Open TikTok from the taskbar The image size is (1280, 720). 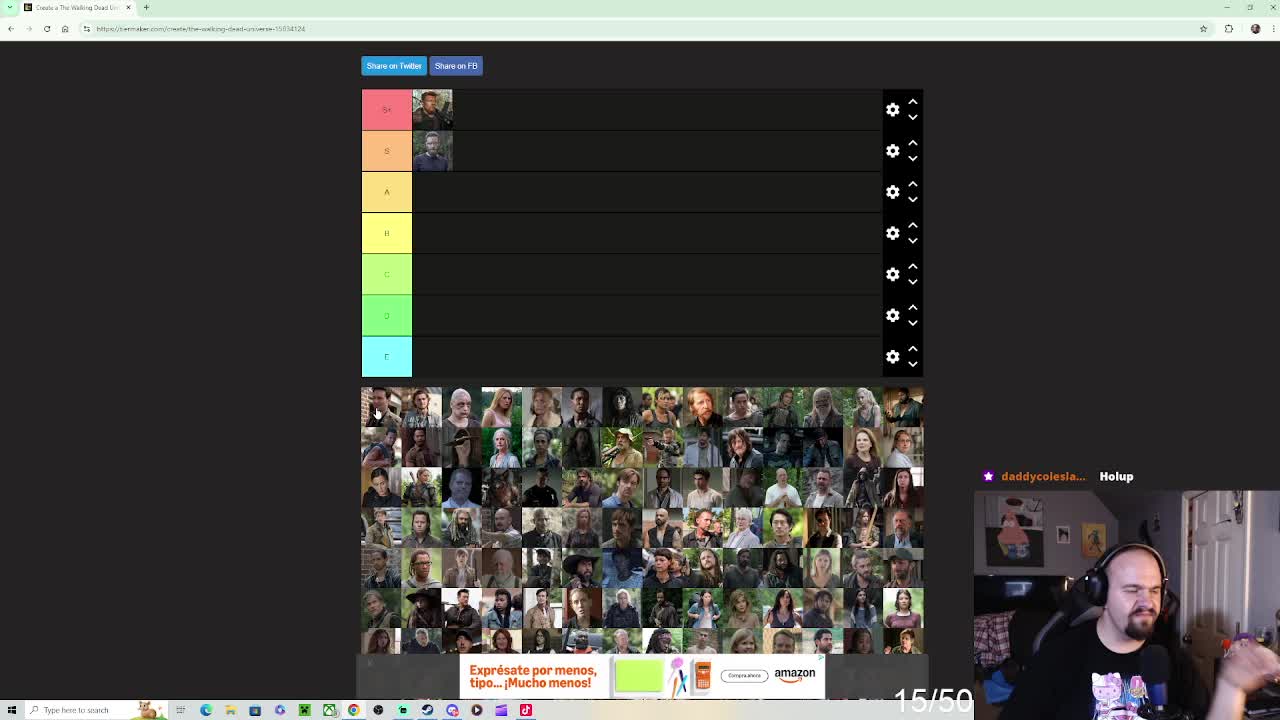(525, 710)
